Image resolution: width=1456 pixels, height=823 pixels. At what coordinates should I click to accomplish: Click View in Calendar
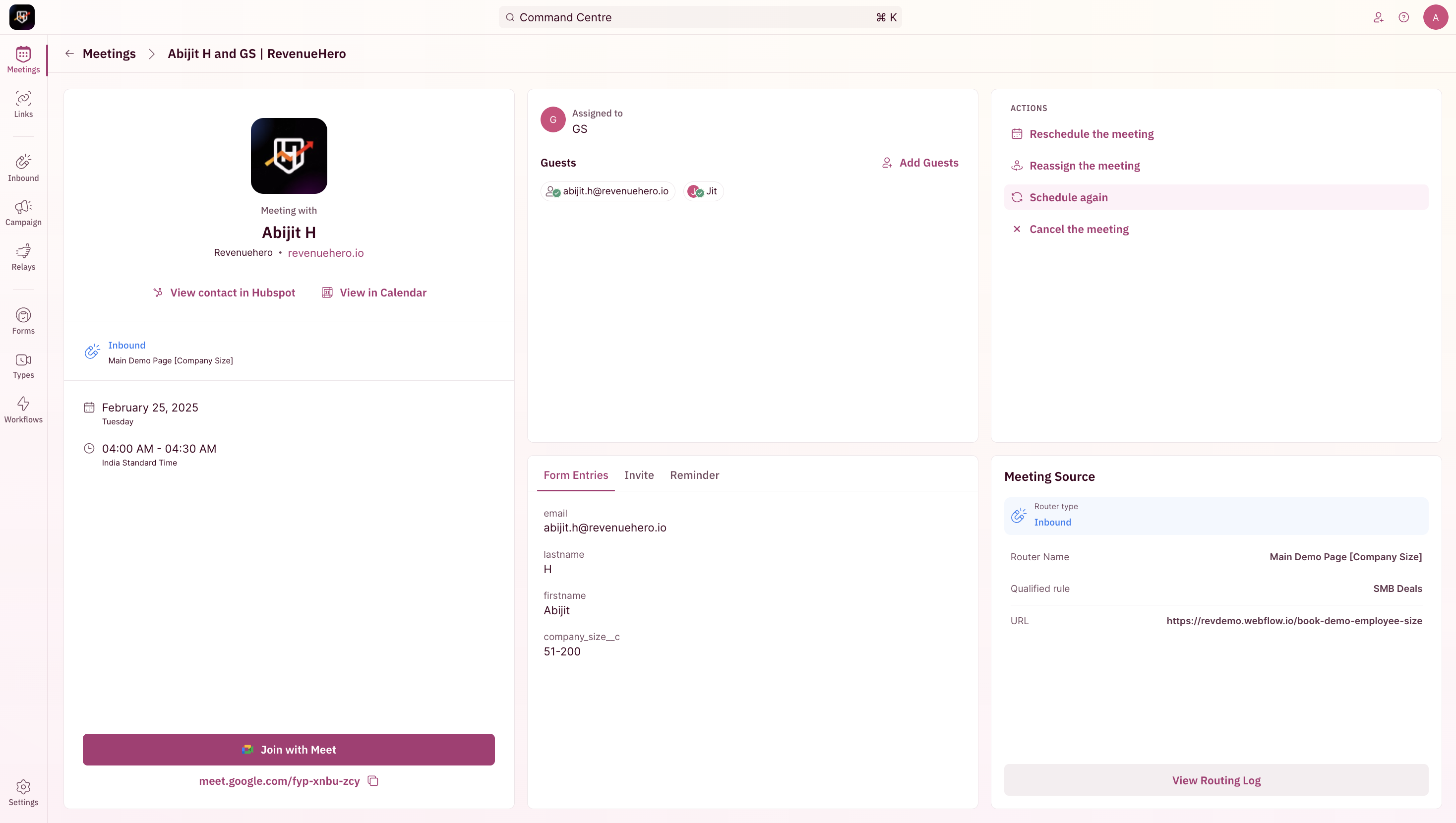(374, 292)
